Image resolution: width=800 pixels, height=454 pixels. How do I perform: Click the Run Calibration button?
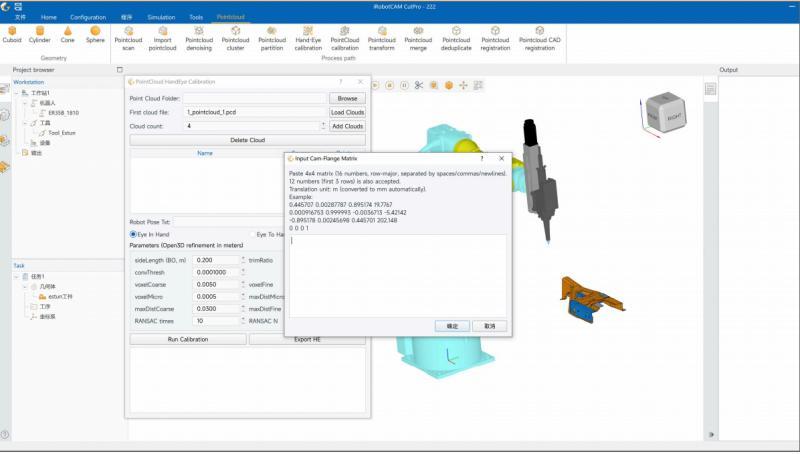[188, 339]
